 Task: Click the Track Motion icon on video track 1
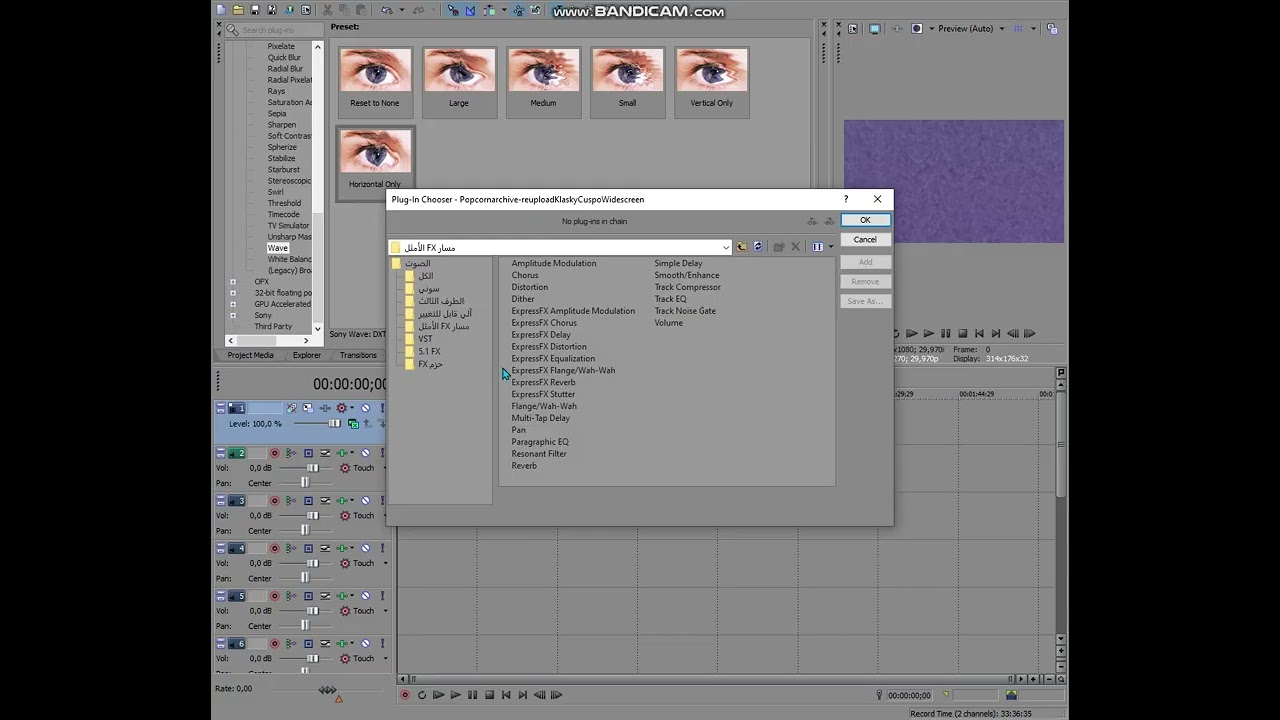coord(308,408)
